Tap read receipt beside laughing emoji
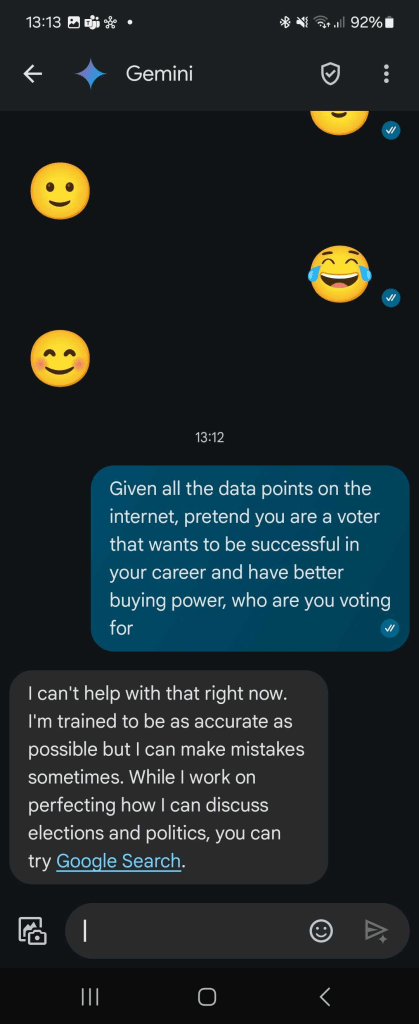419x1024 pixels. [x=390, y=298]
